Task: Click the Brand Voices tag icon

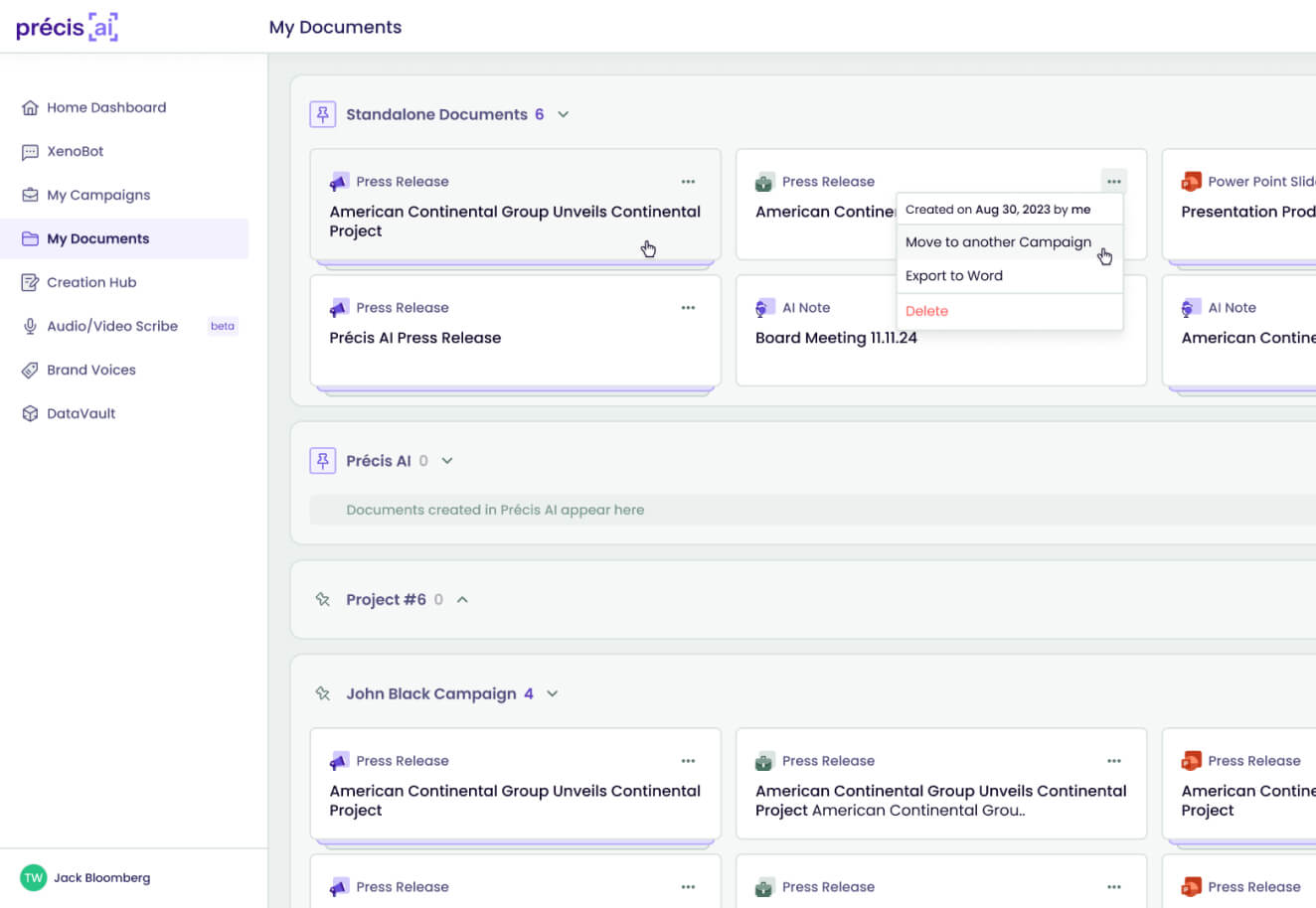Action: tap(30, 370)
